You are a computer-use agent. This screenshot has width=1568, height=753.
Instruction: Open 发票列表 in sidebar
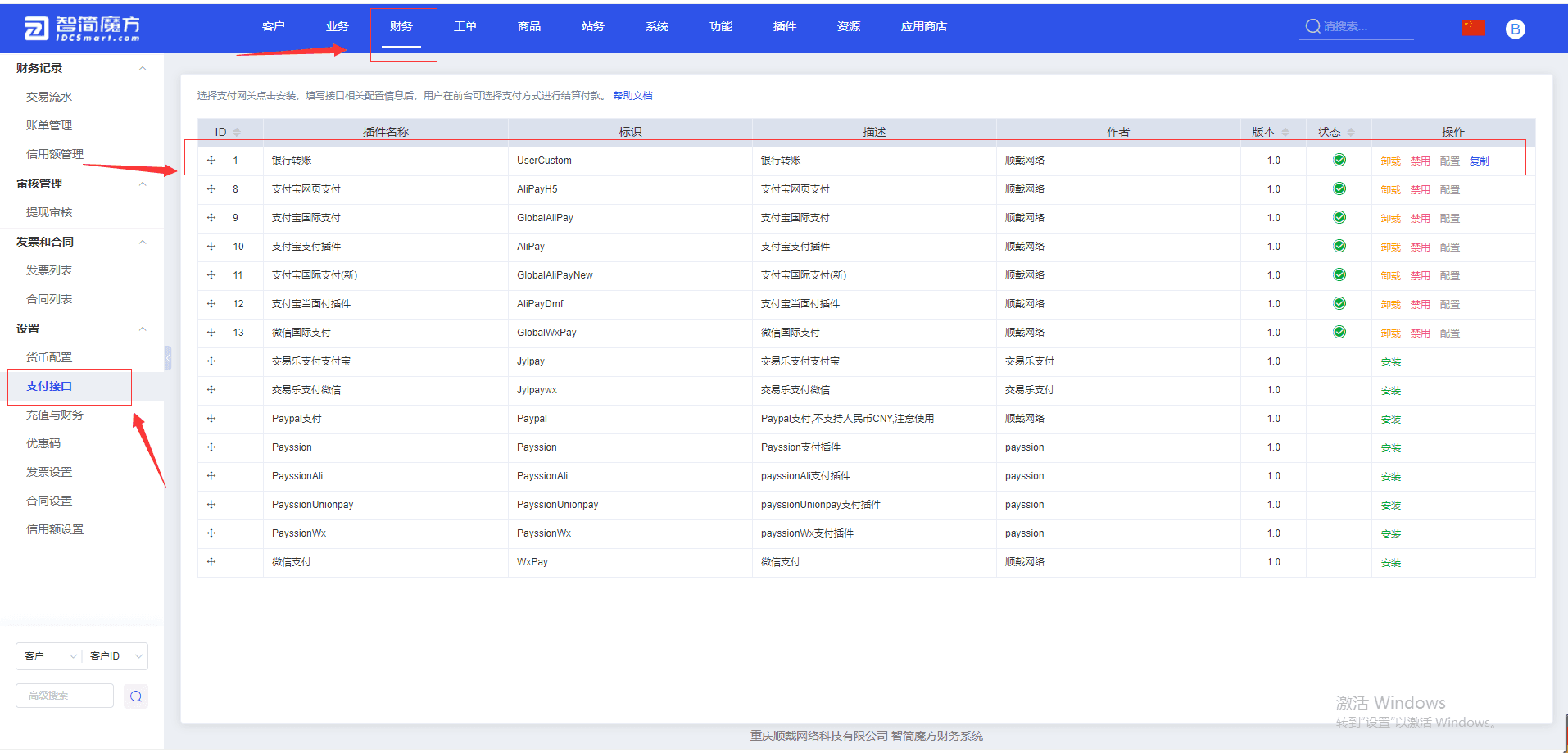click(x=49, y=270)
